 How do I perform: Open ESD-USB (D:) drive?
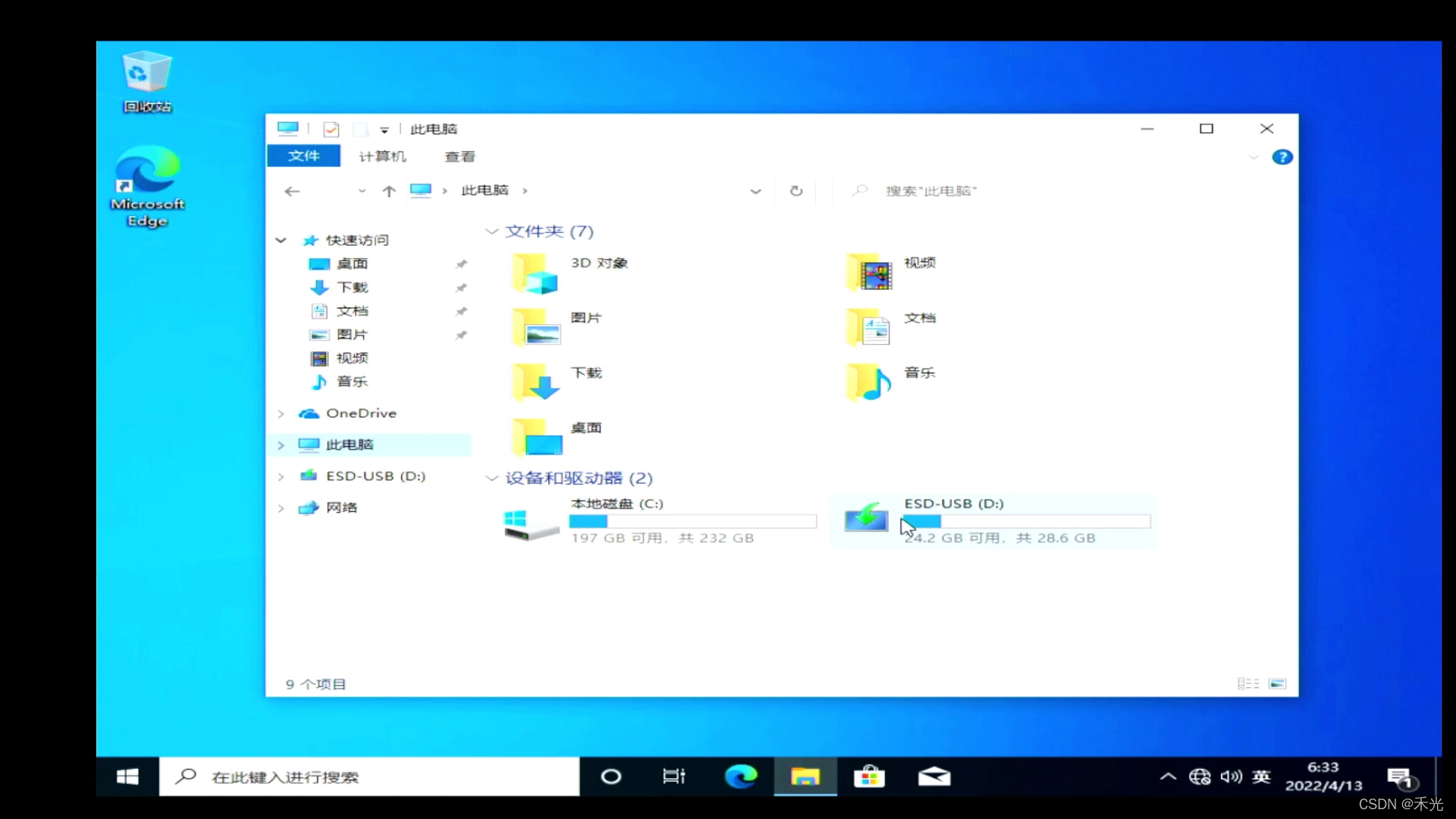(x=994, y=519)
